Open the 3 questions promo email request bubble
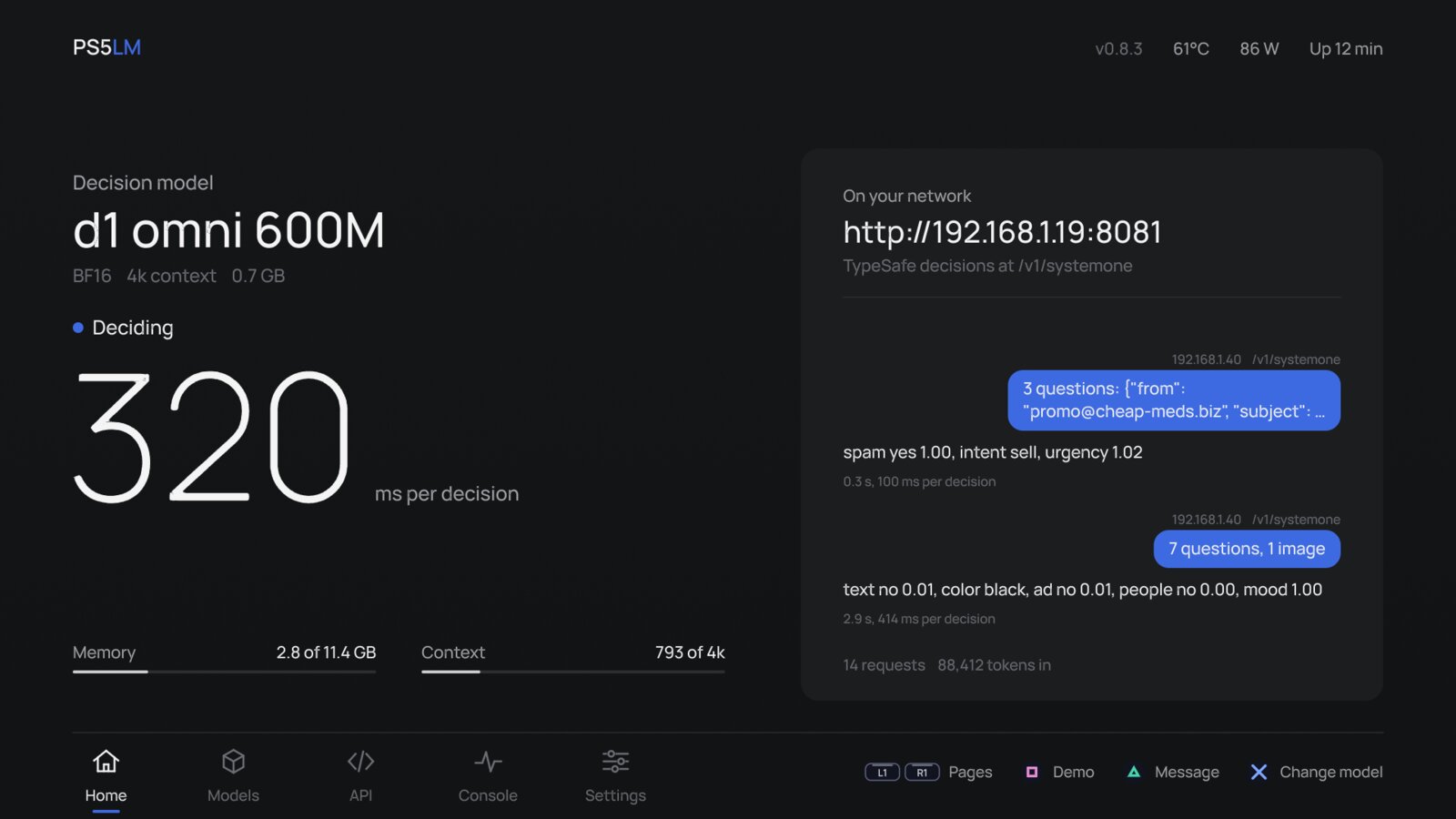Image resolution: width=1456 pixels, height=819 pixels. click(x=1174, y=400)
